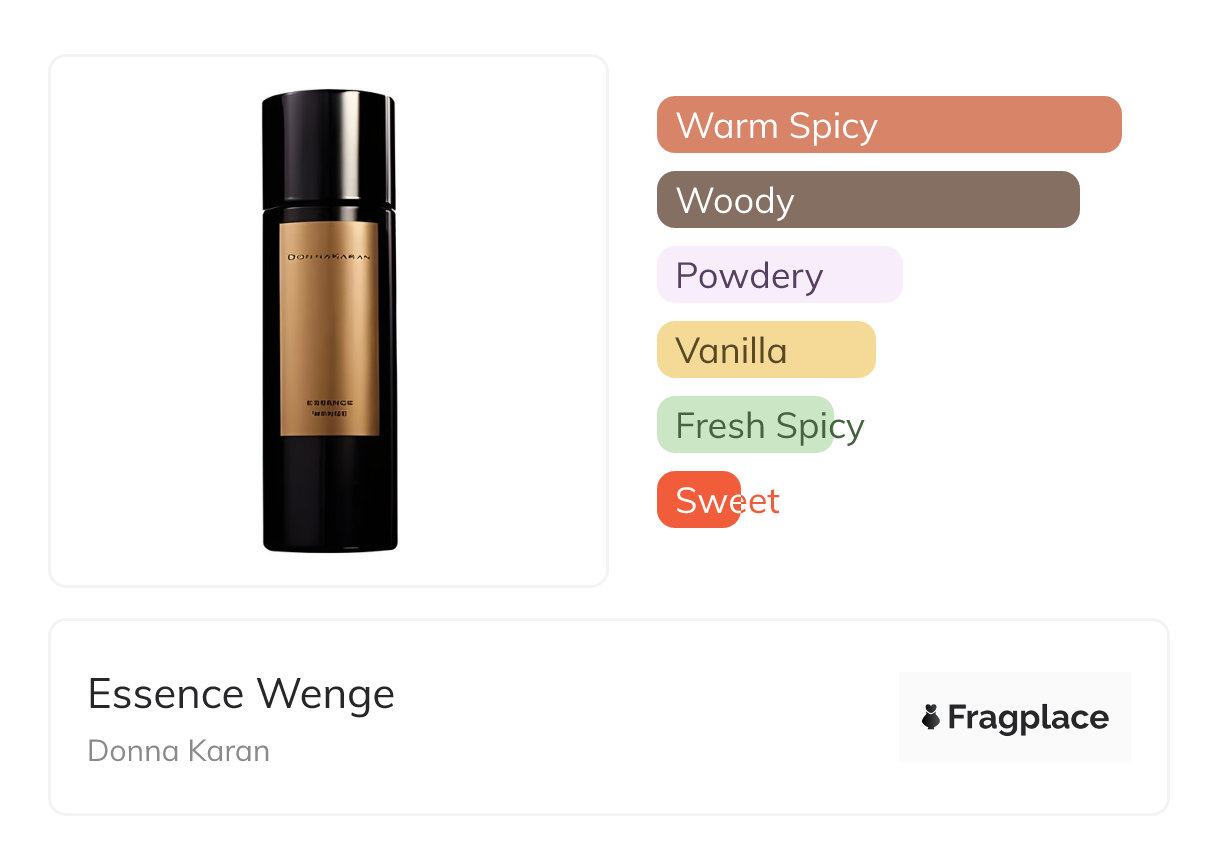Click the Fresh Spicy text overflowing its bar

point(850,427)
